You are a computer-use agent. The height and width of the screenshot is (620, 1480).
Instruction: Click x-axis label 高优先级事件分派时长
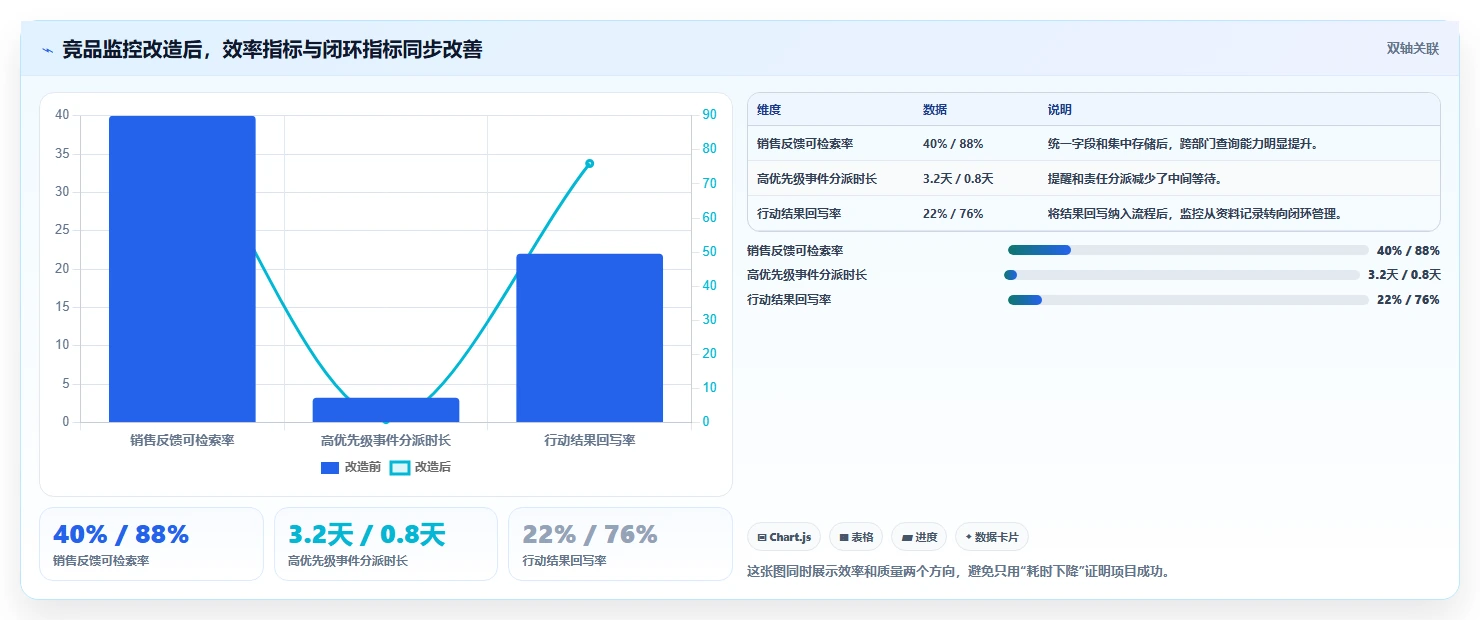(386, 440)
